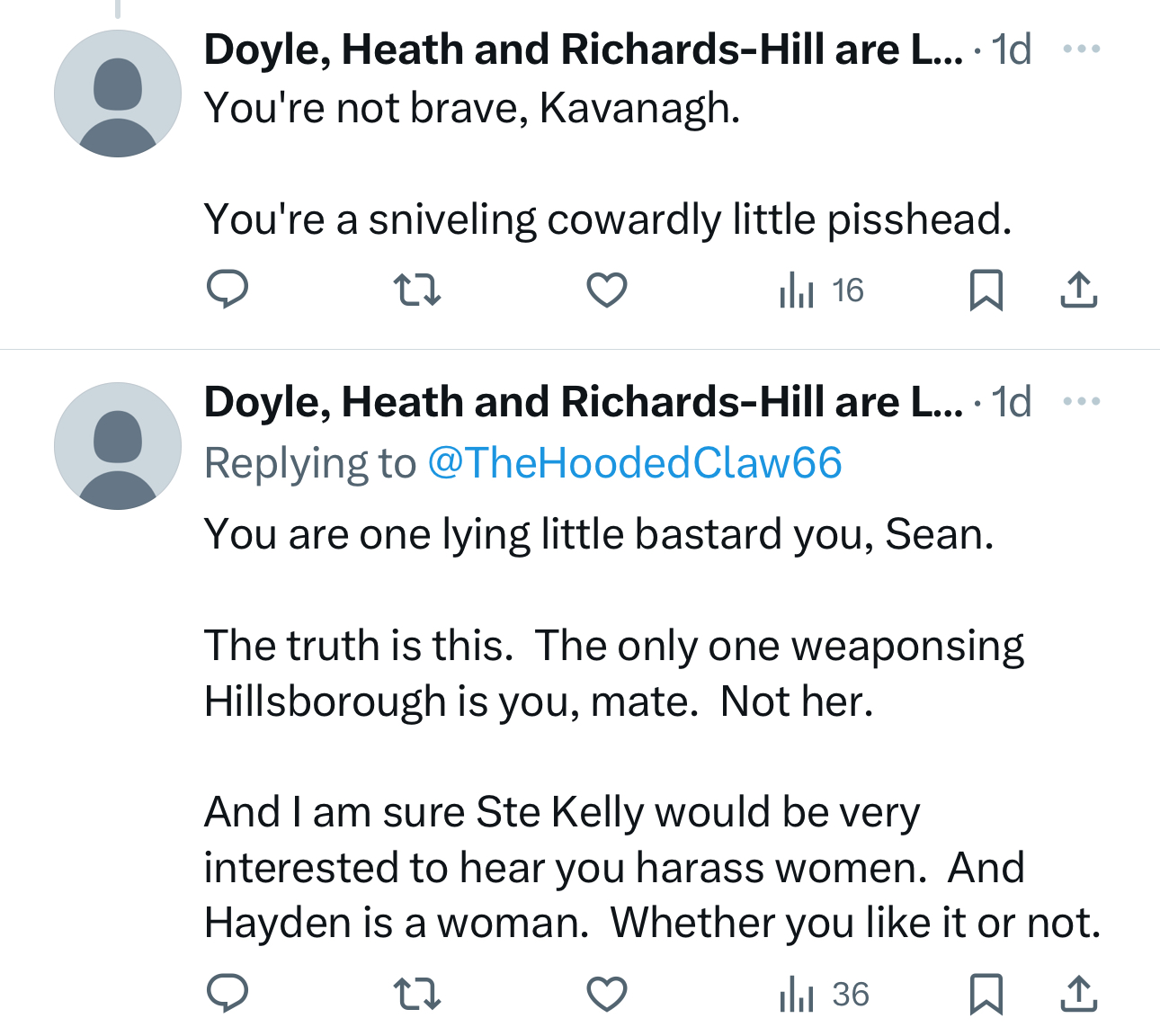View first tweet's default profile avatar

click(x=118, y=94)
